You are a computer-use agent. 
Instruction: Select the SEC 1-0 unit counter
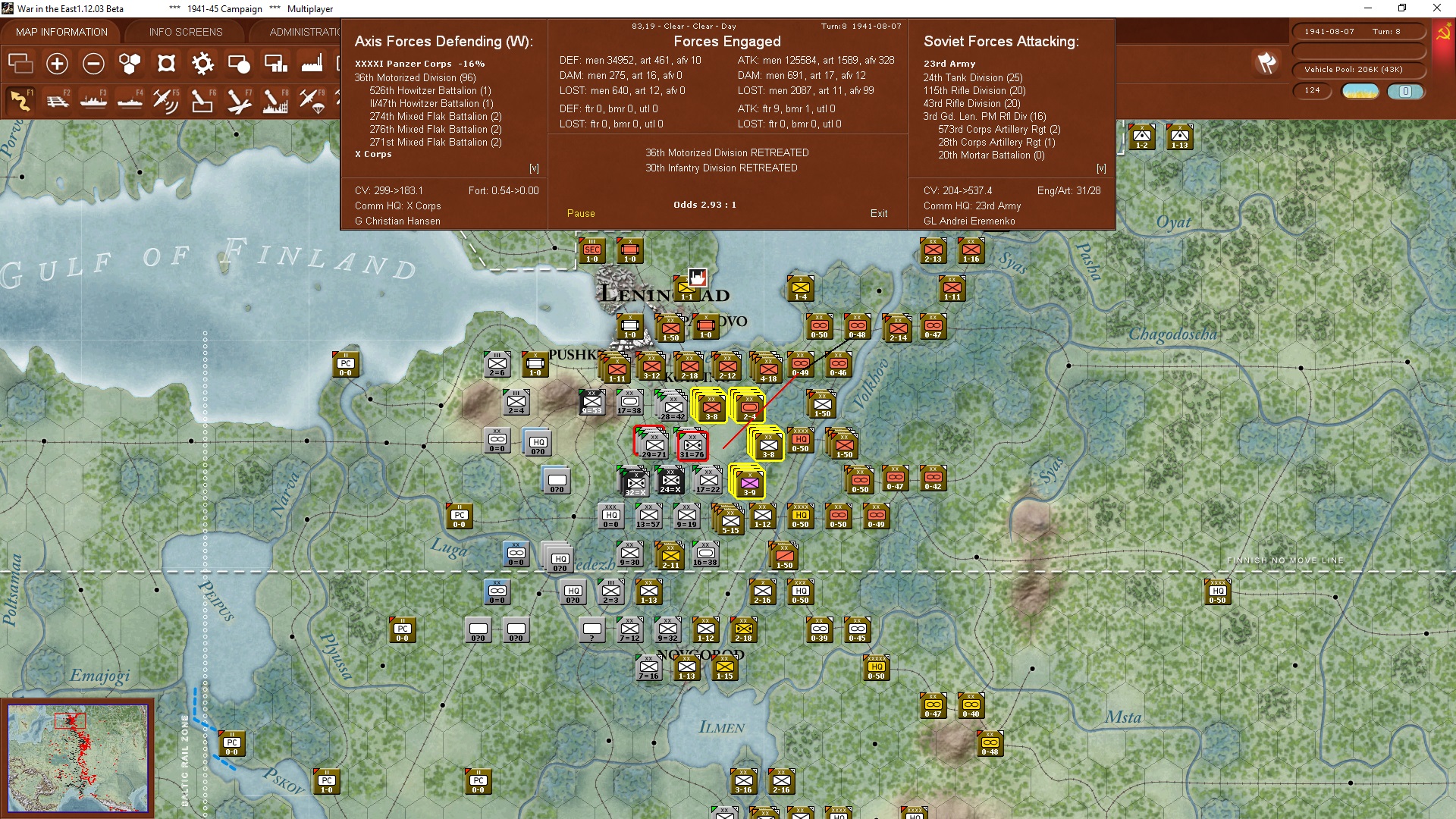tap(592, 252)
